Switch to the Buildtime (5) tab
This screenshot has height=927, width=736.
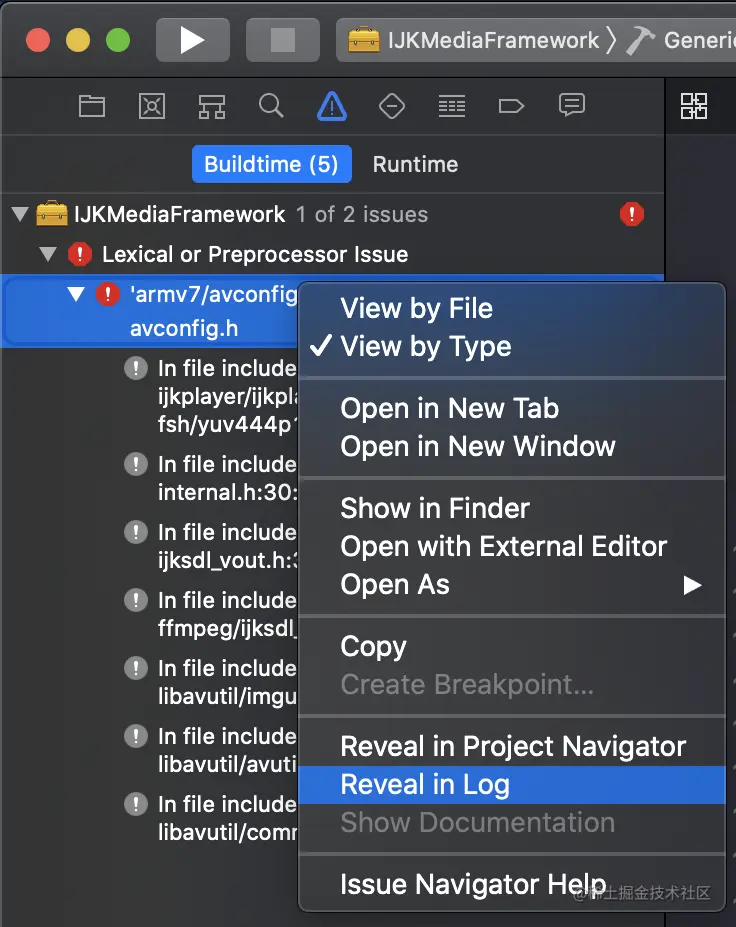pos(271,164)
